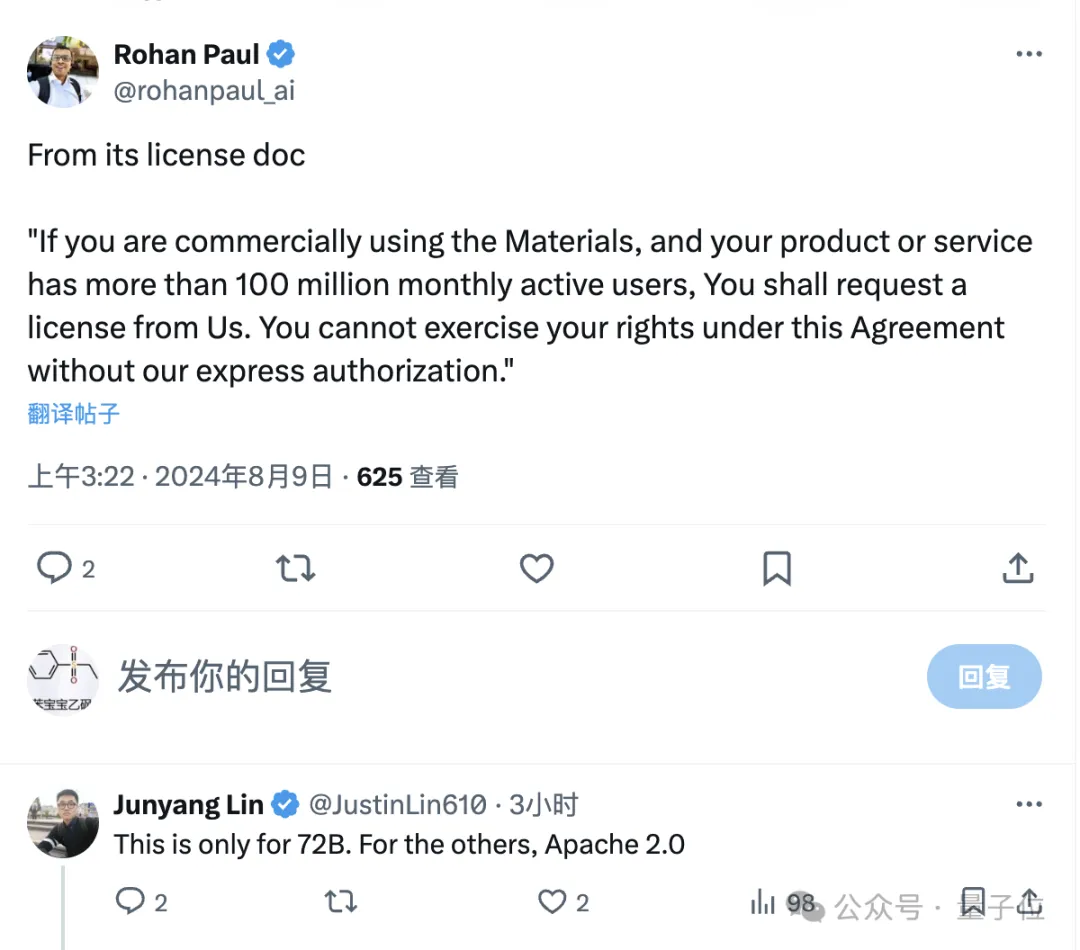
Task: Open the @JustinLin610 profile handle
Action: 397,804
